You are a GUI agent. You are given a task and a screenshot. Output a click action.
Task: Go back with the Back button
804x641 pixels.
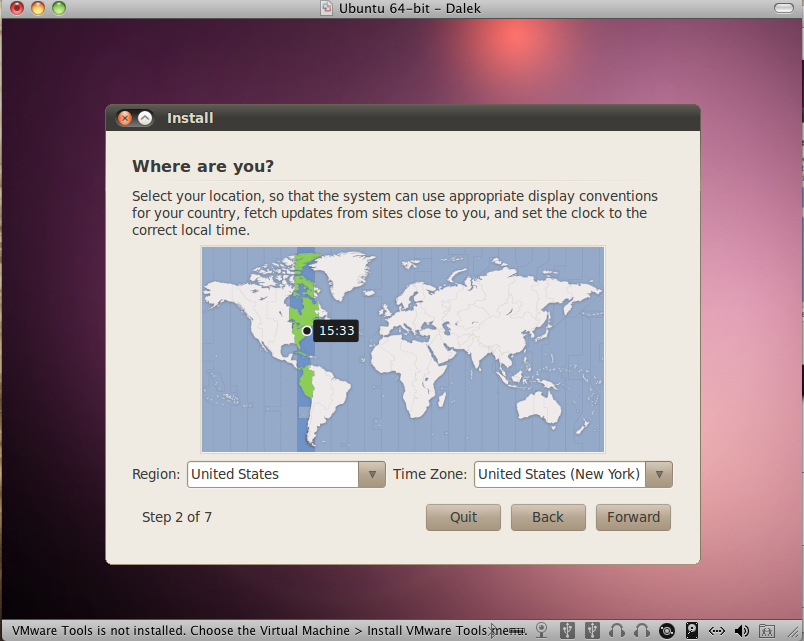pos(548,517)
